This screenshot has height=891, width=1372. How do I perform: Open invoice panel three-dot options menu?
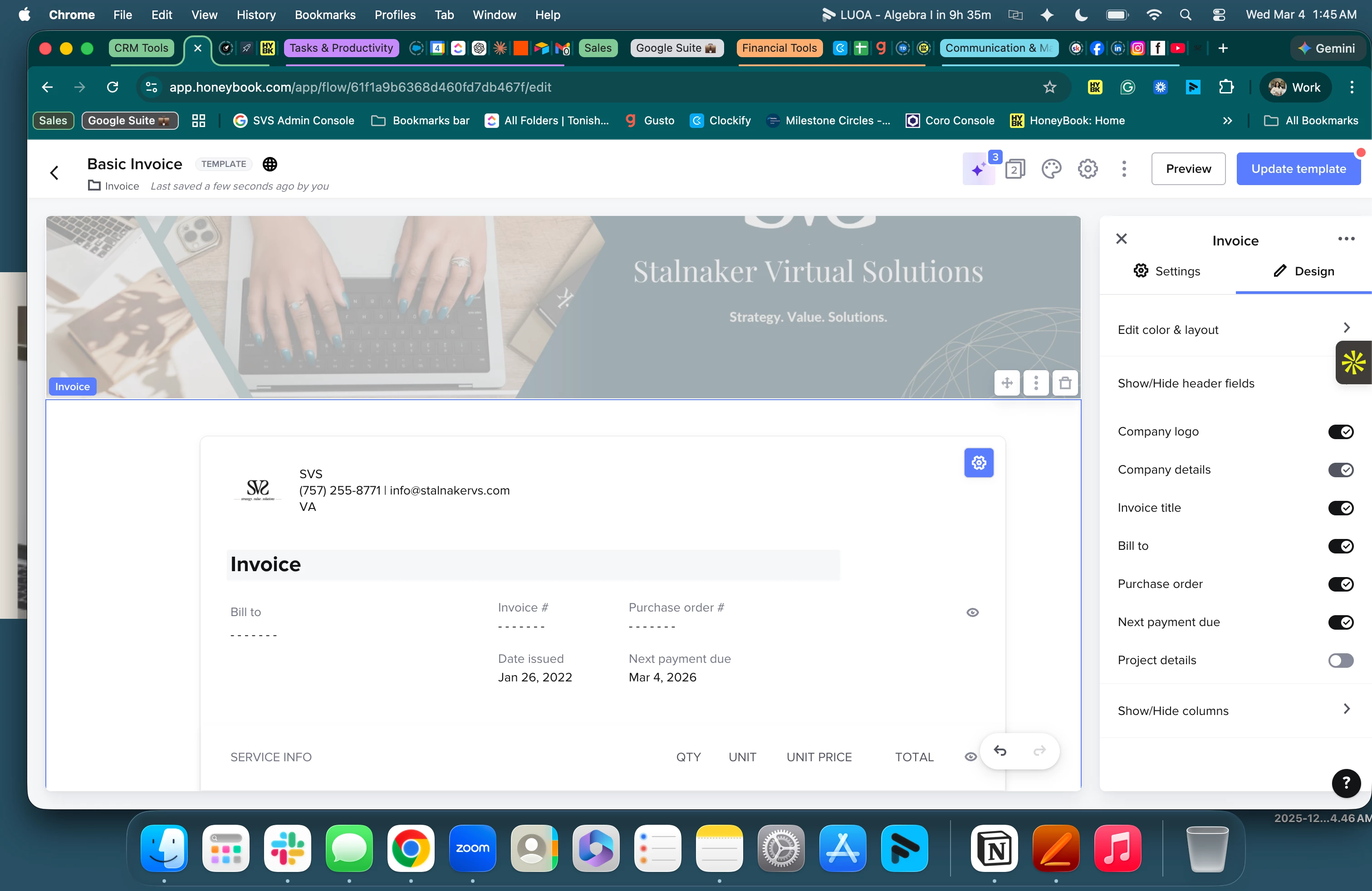click(x=1346, y=239)
